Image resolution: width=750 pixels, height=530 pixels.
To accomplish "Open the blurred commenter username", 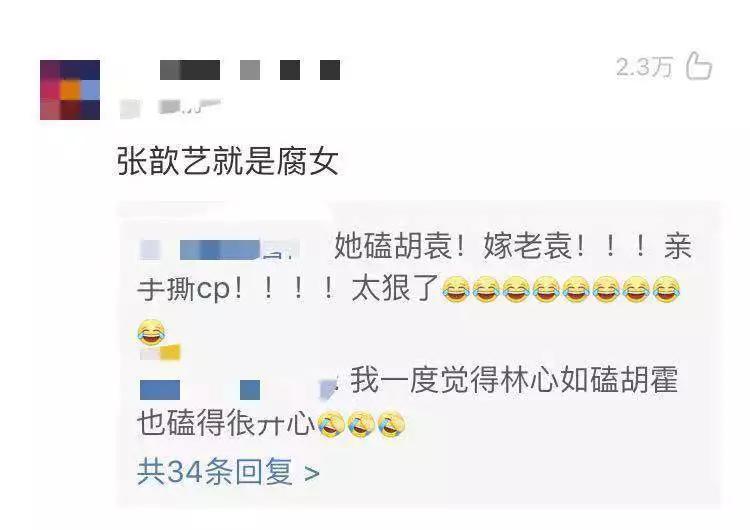I will click(x=250, y=70).
